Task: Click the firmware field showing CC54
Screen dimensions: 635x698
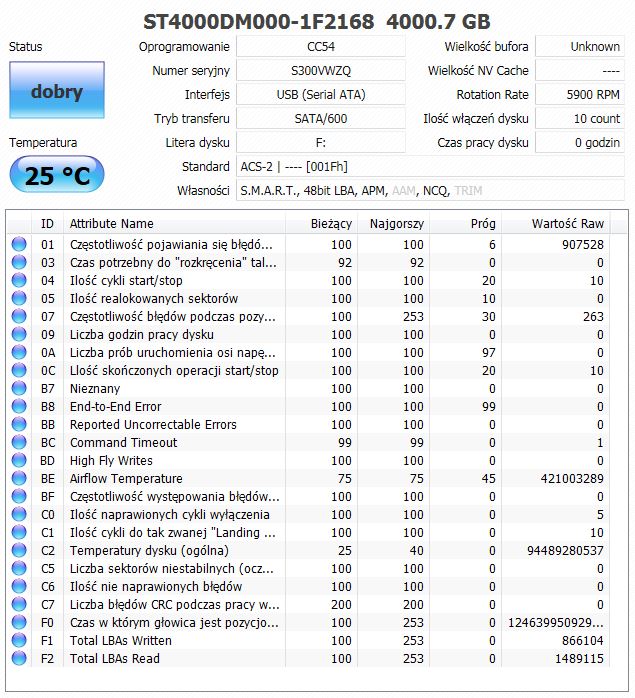Action: click(320, 46)
